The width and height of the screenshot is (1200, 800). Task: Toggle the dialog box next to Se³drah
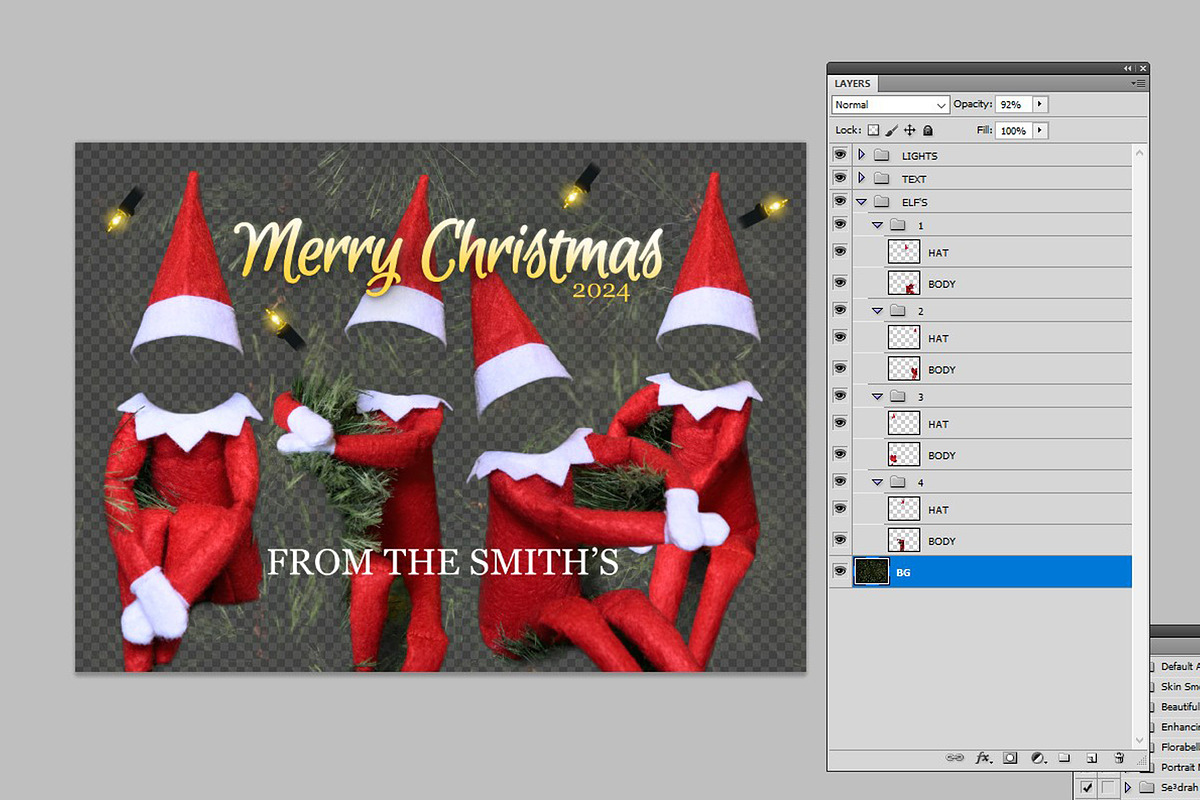point(1107,788)
